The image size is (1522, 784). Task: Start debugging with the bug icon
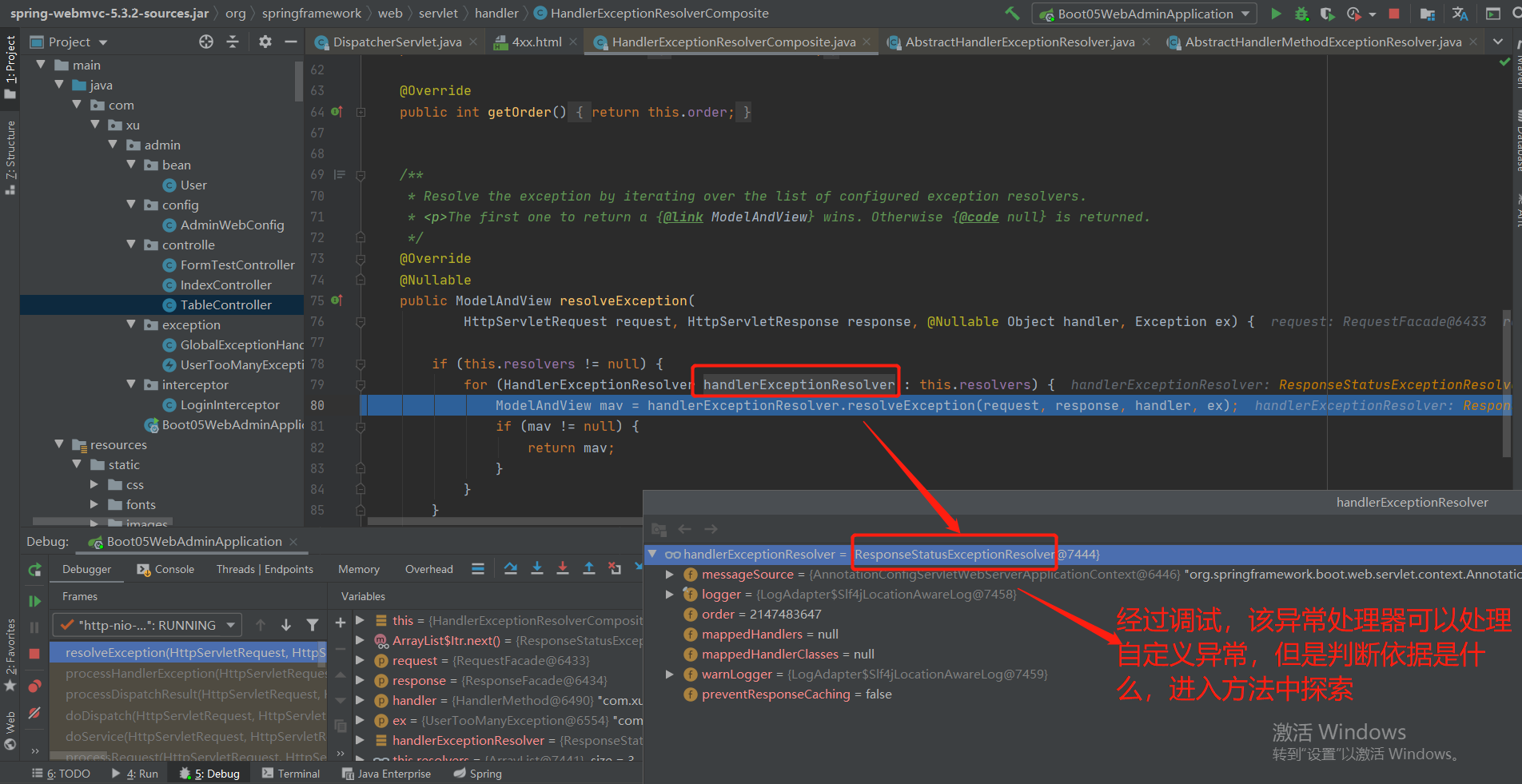point(1302,14)
